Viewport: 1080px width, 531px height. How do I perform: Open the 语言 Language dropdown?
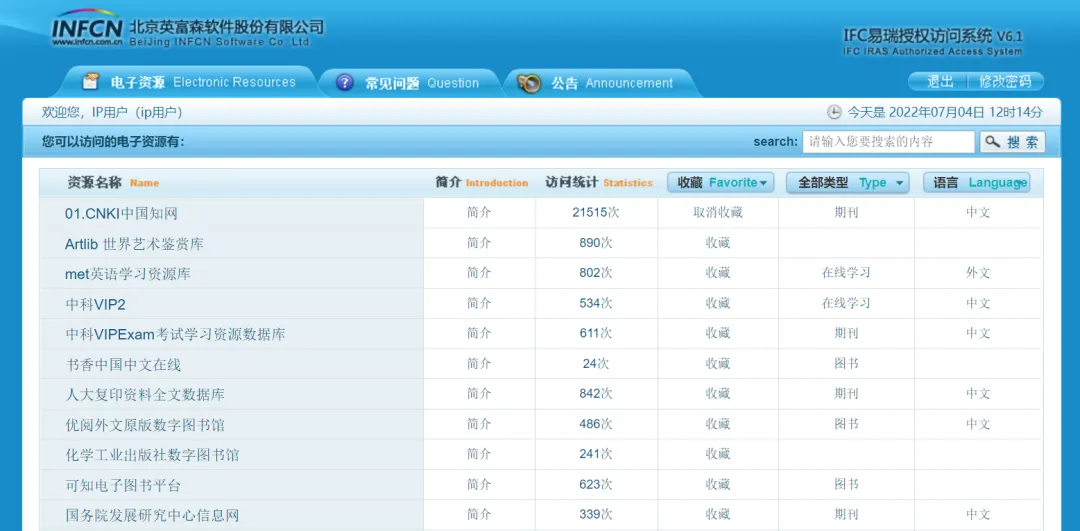977,183
